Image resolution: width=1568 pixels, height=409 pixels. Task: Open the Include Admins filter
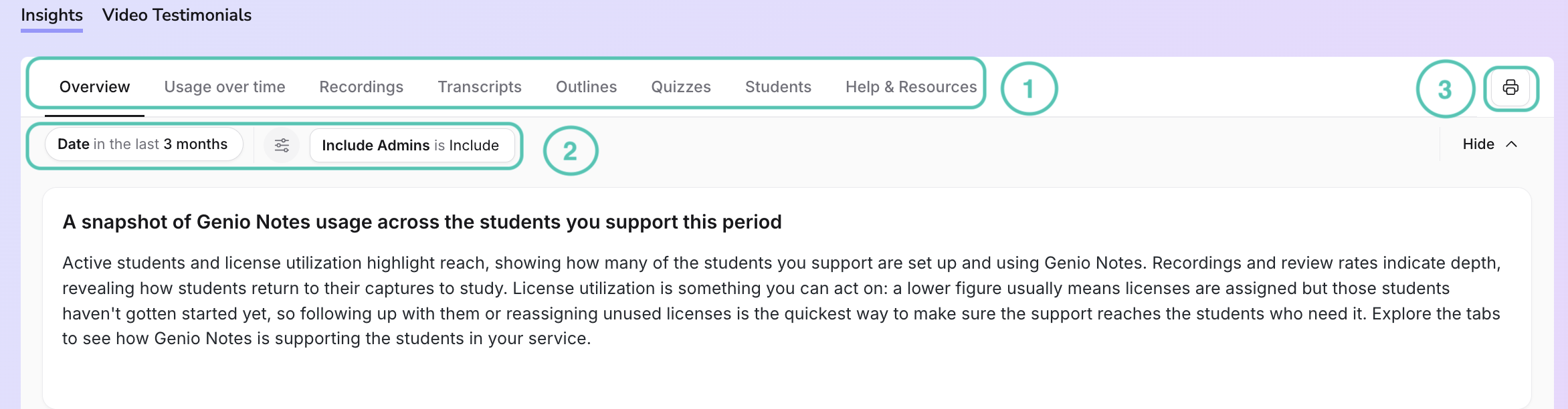point(411,145)
